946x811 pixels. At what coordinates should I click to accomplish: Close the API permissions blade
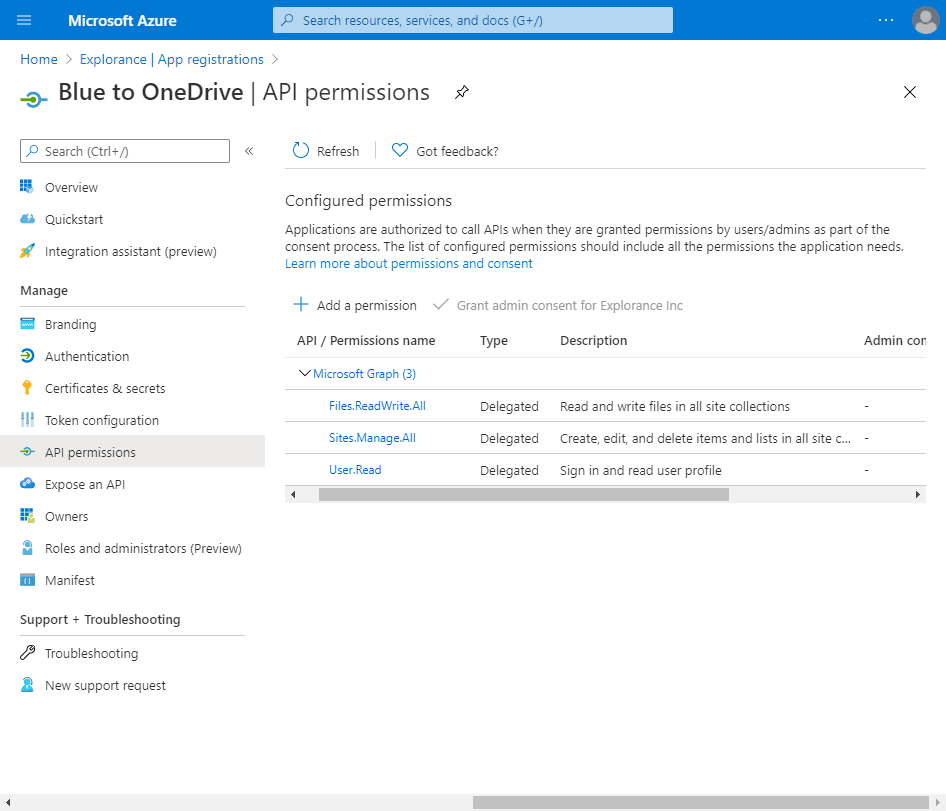pyautogui.click(x=910, y=92)
